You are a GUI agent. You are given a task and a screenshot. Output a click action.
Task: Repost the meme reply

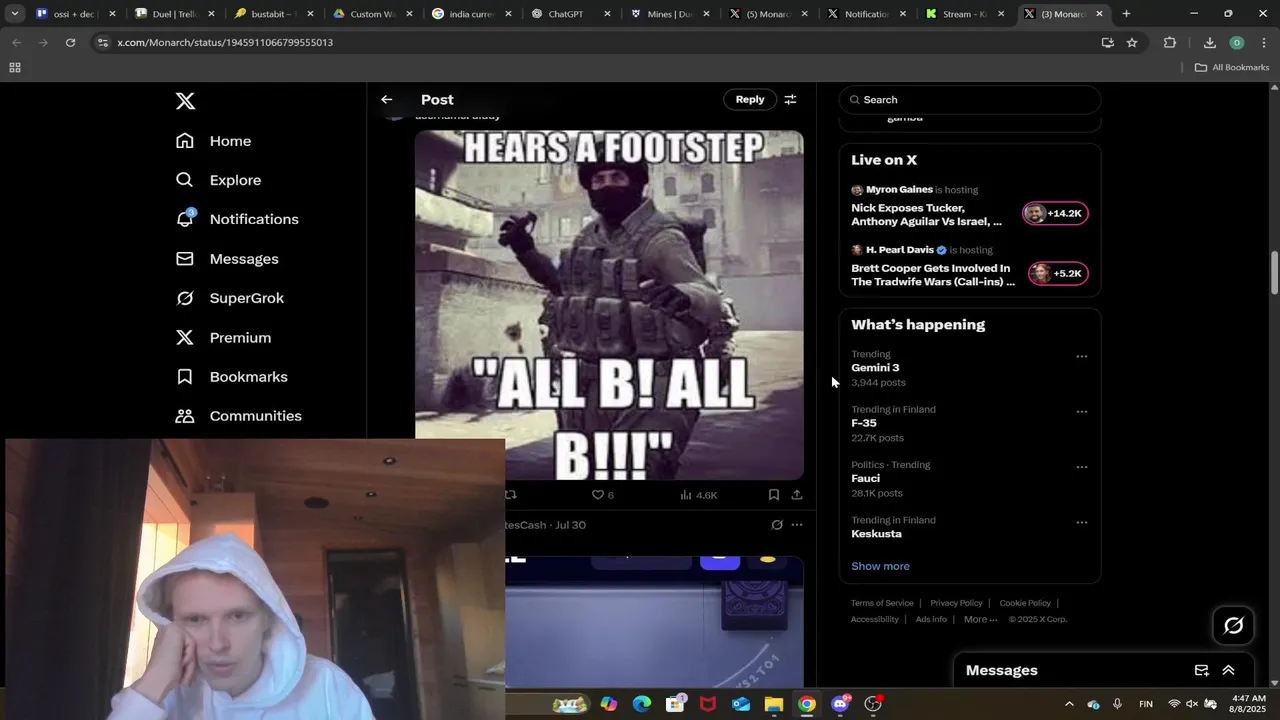[x=511, y=495]
